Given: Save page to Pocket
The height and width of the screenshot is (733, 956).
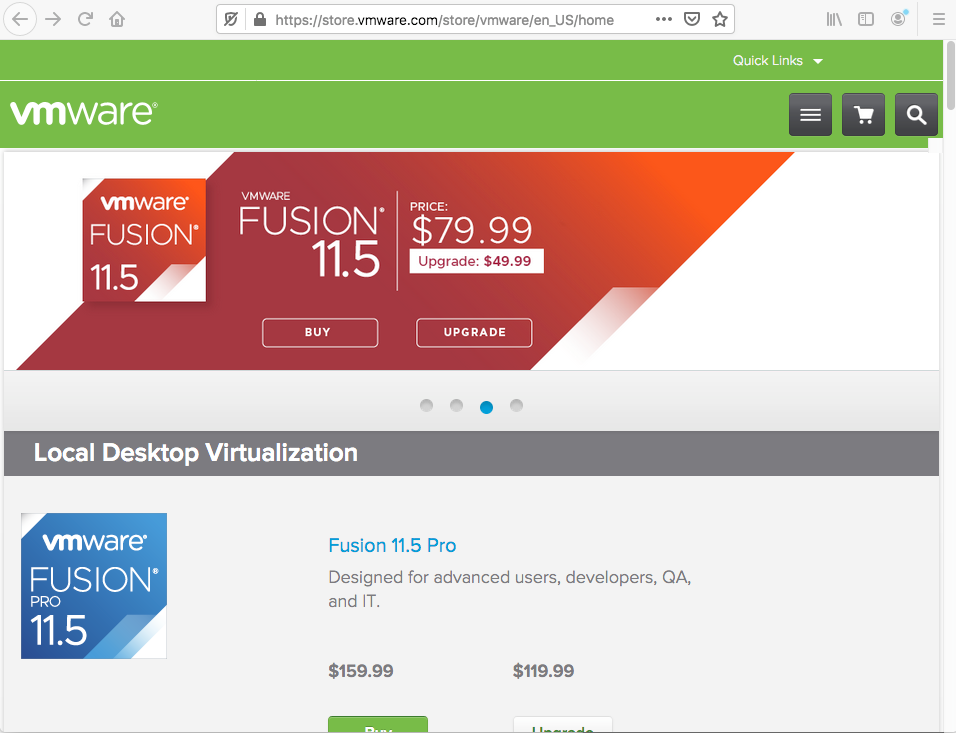Looking at the screenshot, I should pyautogui.click(x=692, y=19).
